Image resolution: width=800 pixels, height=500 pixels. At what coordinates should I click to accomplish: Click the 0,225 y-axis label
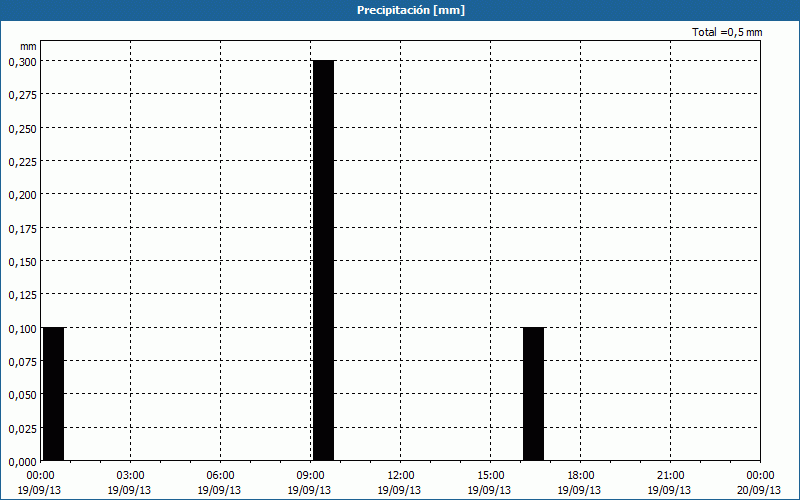point(22,162)
